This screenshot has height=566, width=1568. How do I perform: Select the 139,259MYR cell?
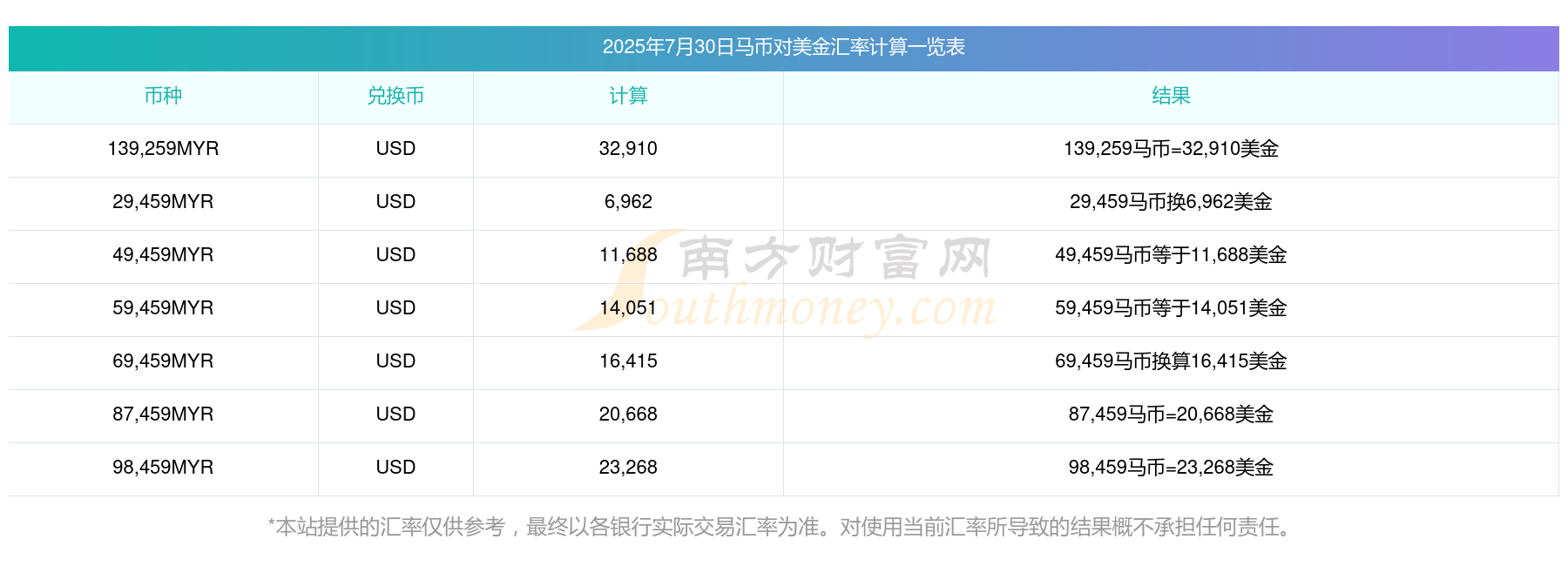(163, 149)
